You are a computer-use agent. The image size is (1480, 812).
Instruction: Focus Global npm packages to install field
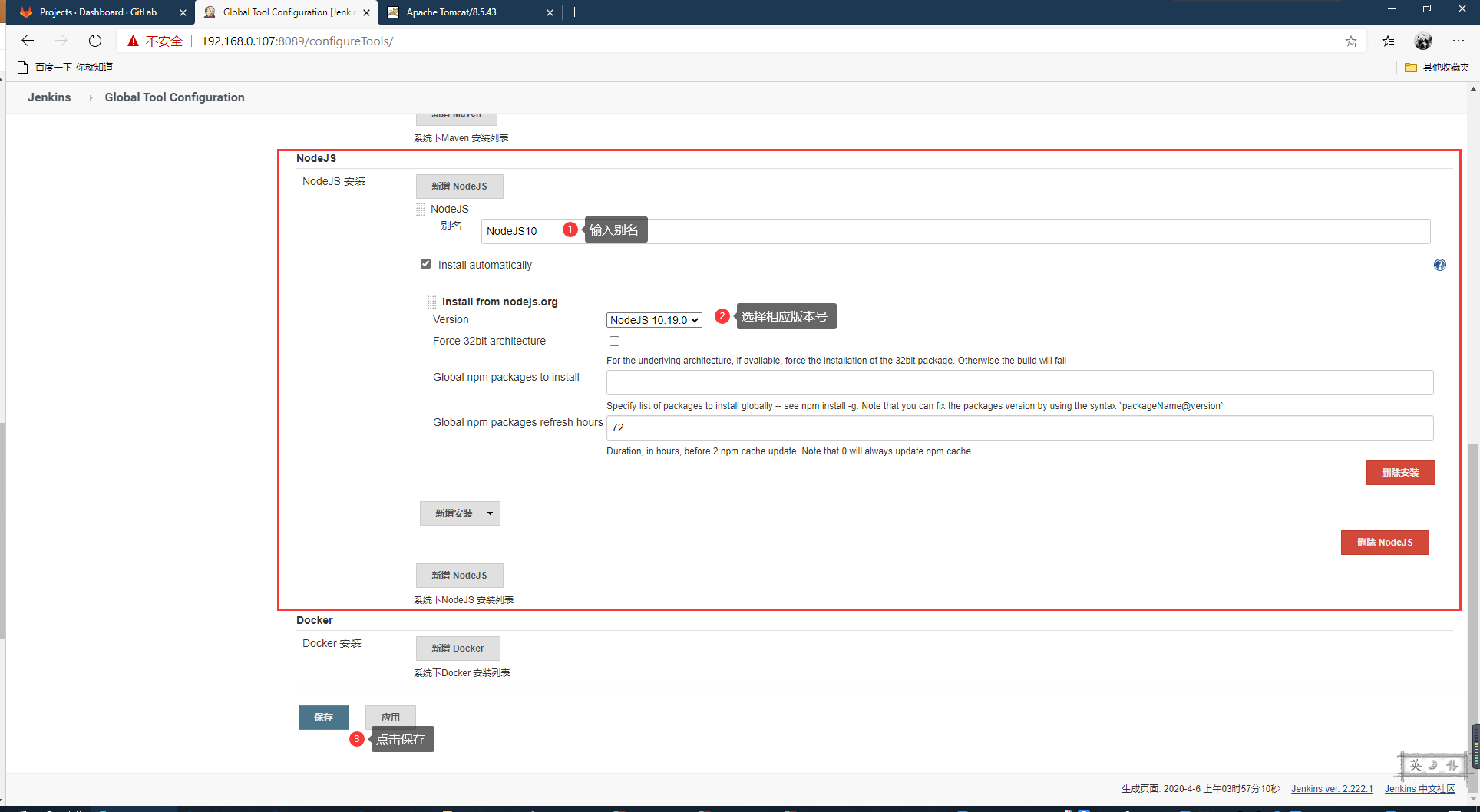tap(1019, 382)
